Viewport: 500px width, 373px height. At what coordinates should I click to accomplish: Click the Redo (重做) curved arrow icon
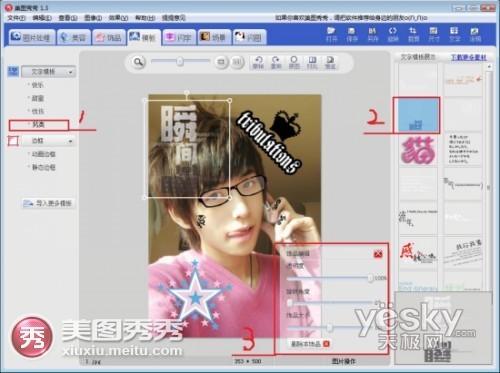click(x=276, y=62)
